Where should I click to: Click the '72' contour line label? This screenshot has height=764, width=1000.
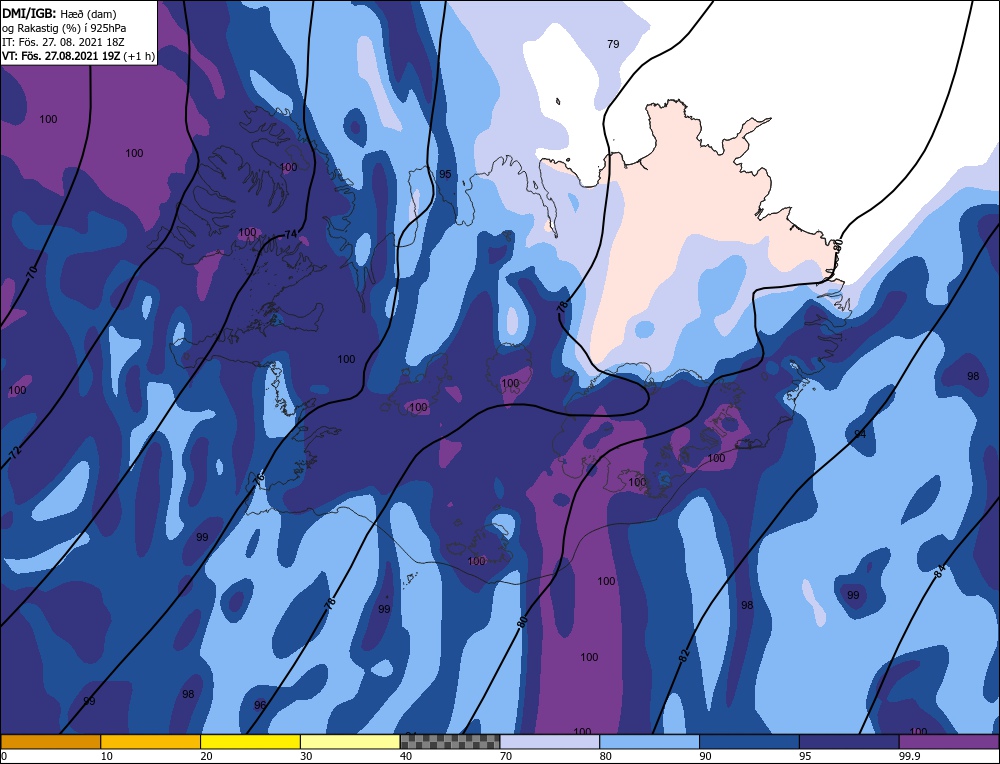[x=16, y=453]
